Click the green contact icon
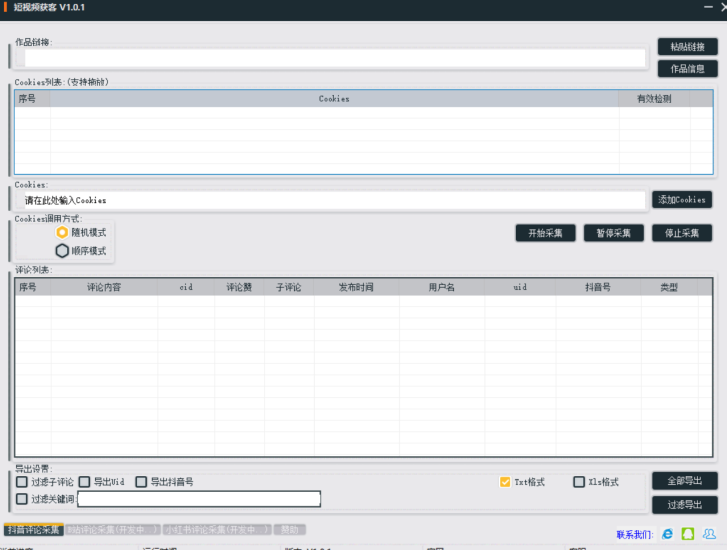Screen dimensions: 727x550 tap(688, 534)
